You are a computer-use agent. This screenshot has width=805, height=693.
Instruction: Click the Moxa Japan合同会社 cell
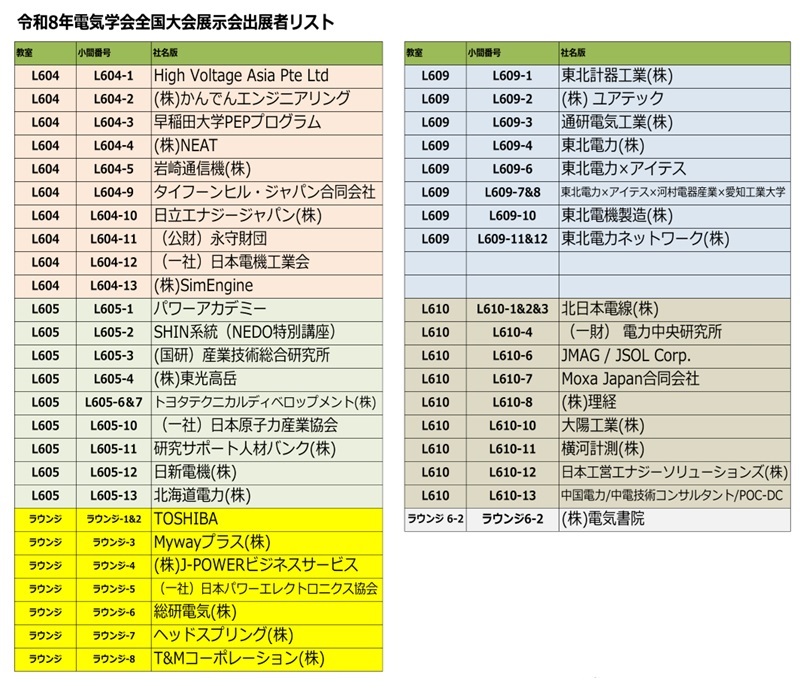pyautogui.click(x=630, y=379)
